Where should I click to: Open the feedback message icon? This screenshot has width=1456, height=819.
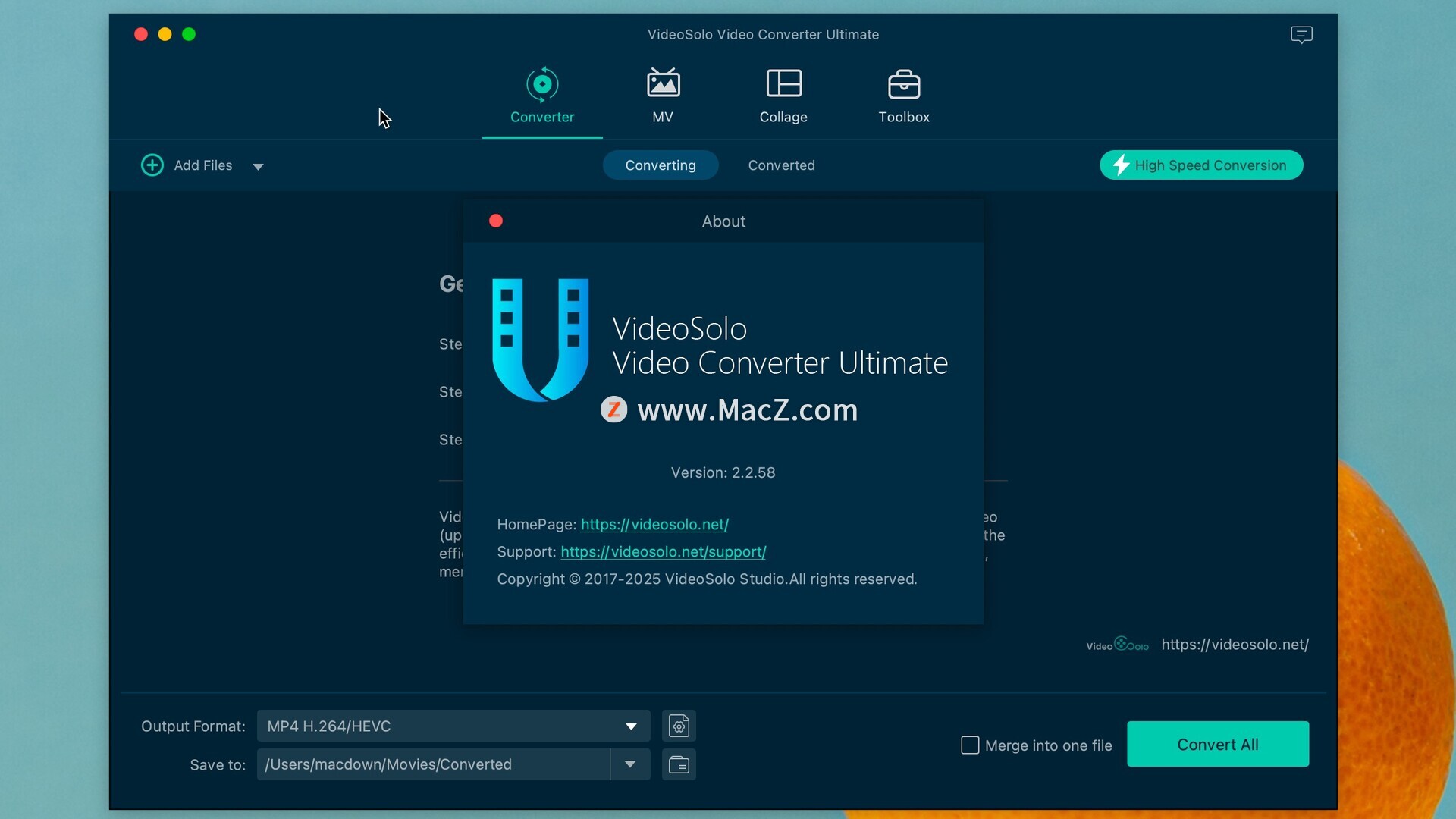coord(1301,35)
